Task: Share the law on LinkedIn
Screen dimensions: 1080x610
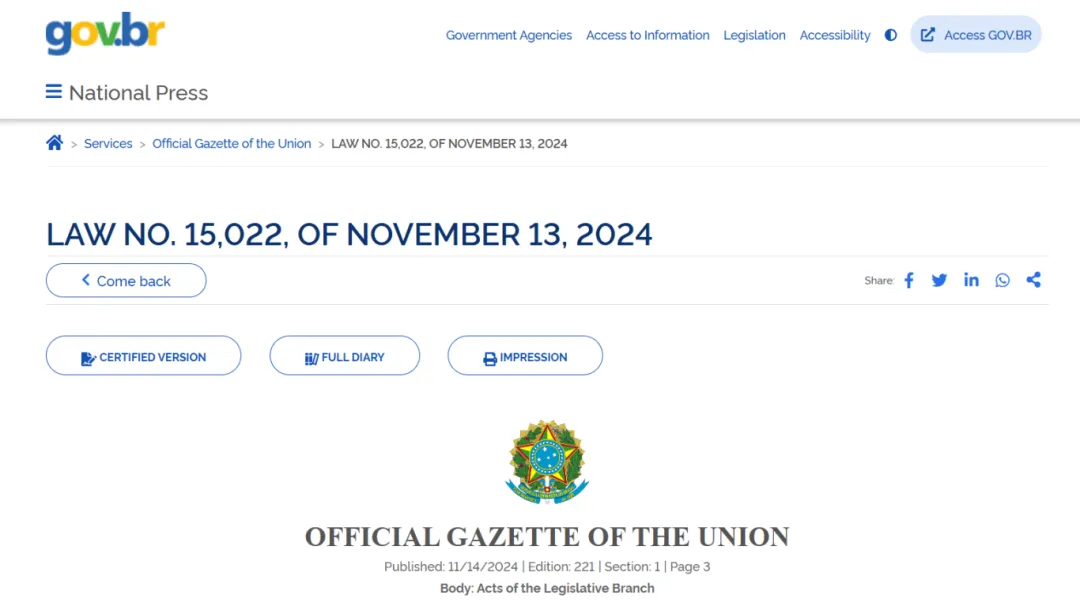Action: 971,280
